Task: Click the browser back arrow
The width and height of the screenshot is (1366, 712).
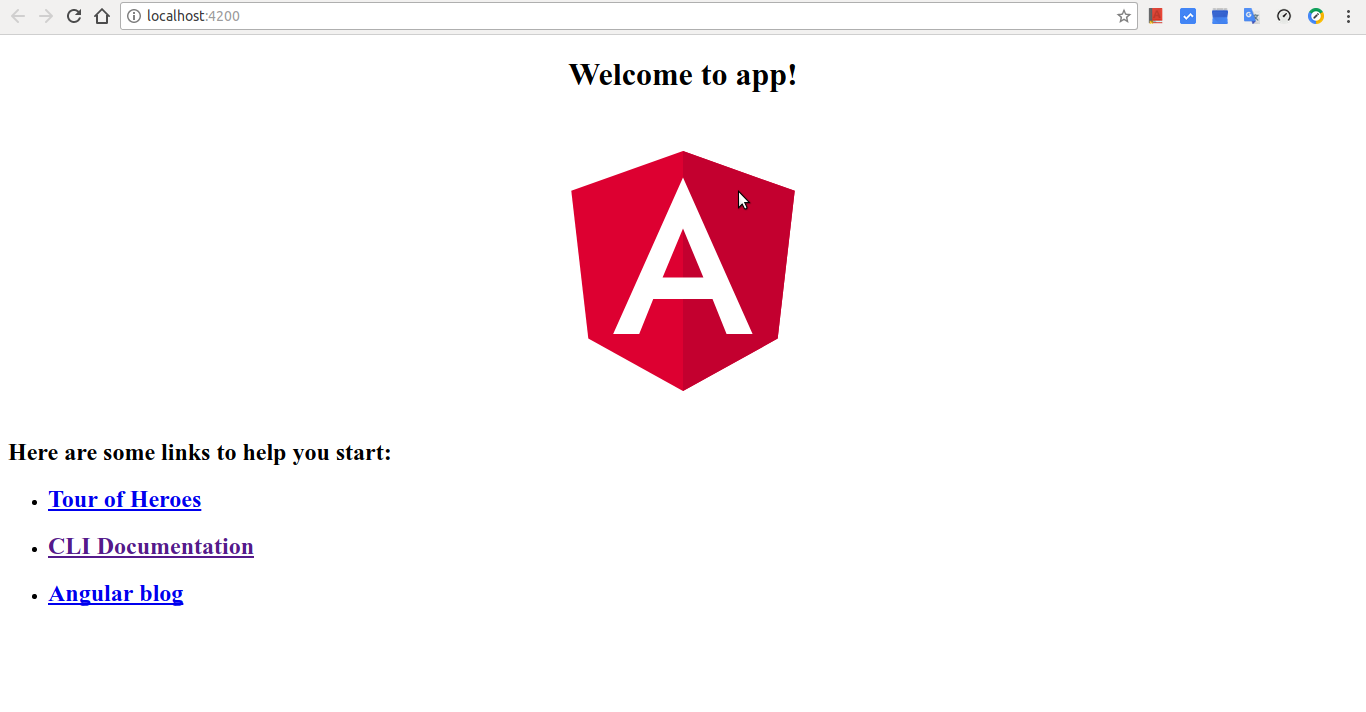Action: (17, 16)
